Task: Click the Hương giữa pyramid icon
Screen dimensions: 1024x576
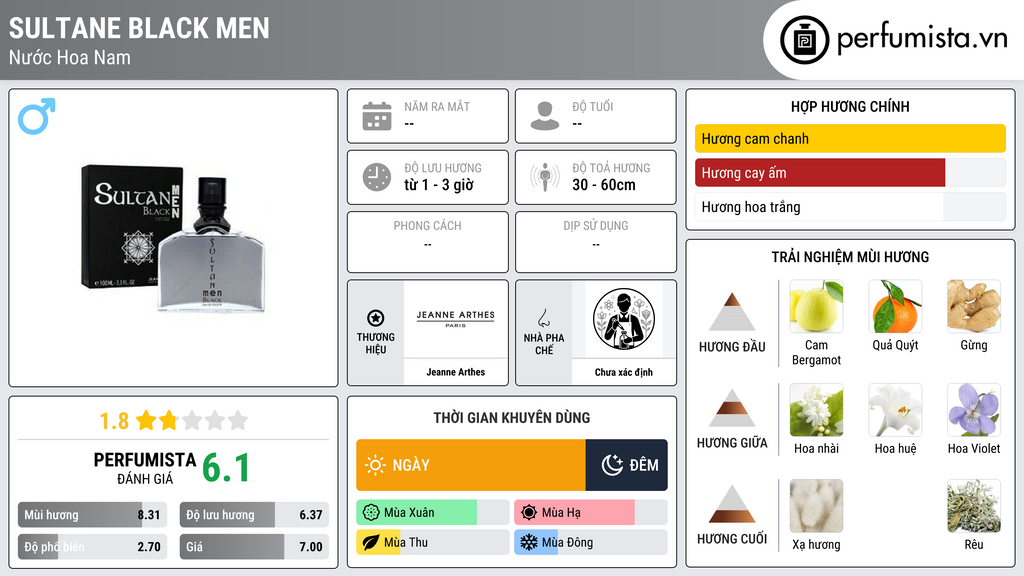Action: point(732,408)
